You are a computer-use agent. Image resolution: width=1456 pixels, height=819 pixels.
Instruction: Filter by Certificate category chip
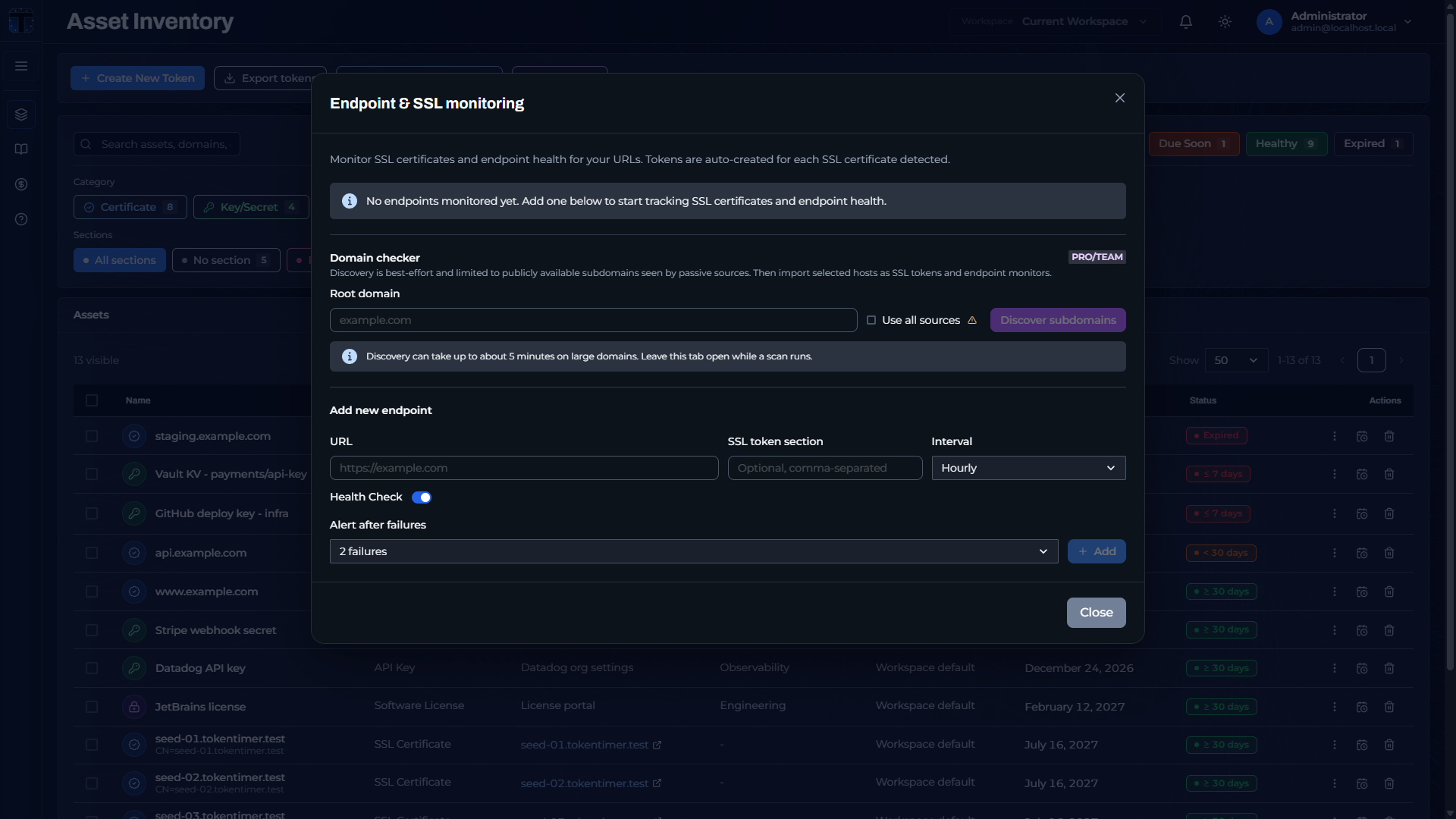(x=130, y=207)
